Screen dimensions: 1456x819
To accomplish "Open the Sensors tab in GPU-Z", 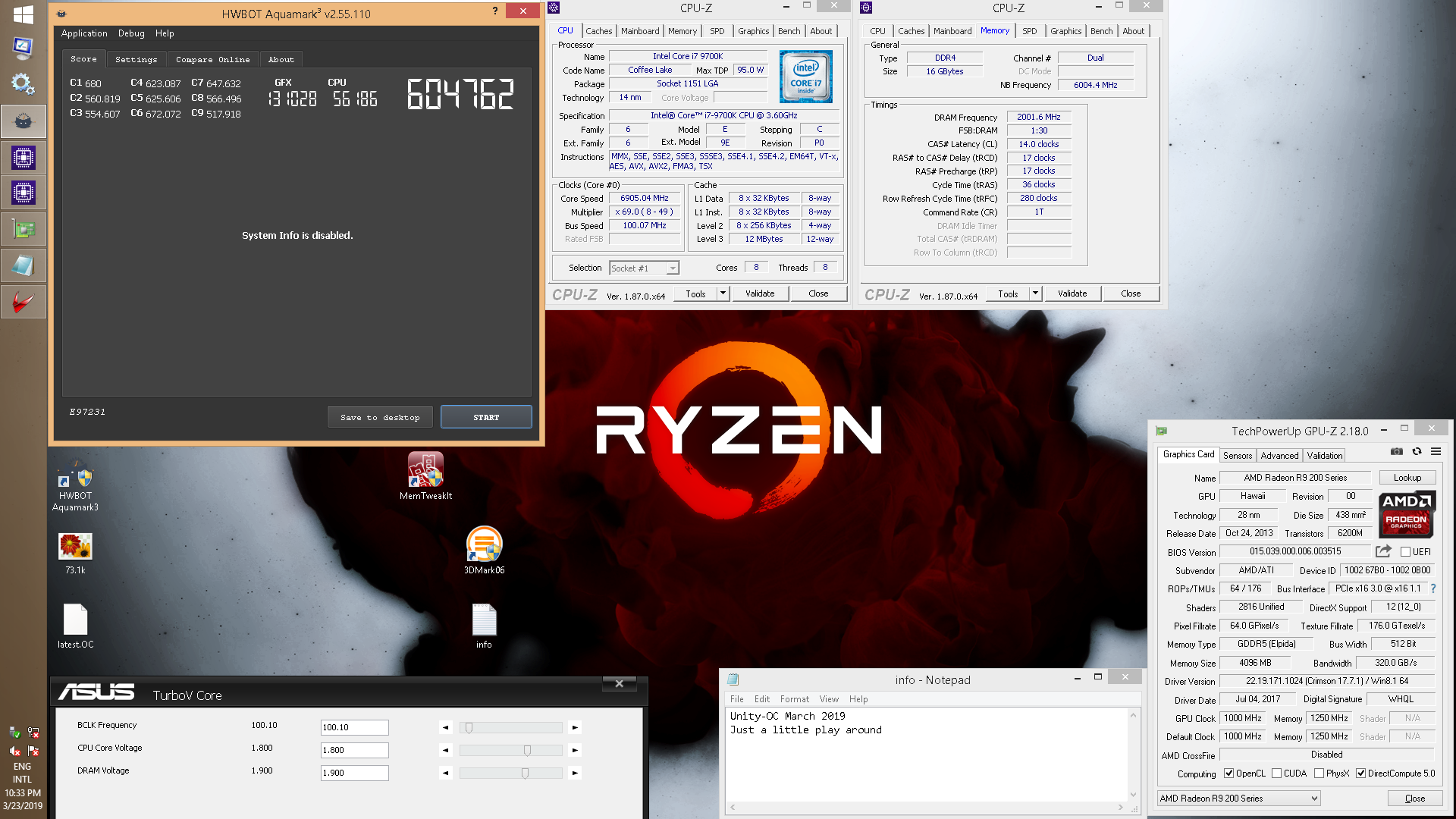I will (x=1238, y=456).
